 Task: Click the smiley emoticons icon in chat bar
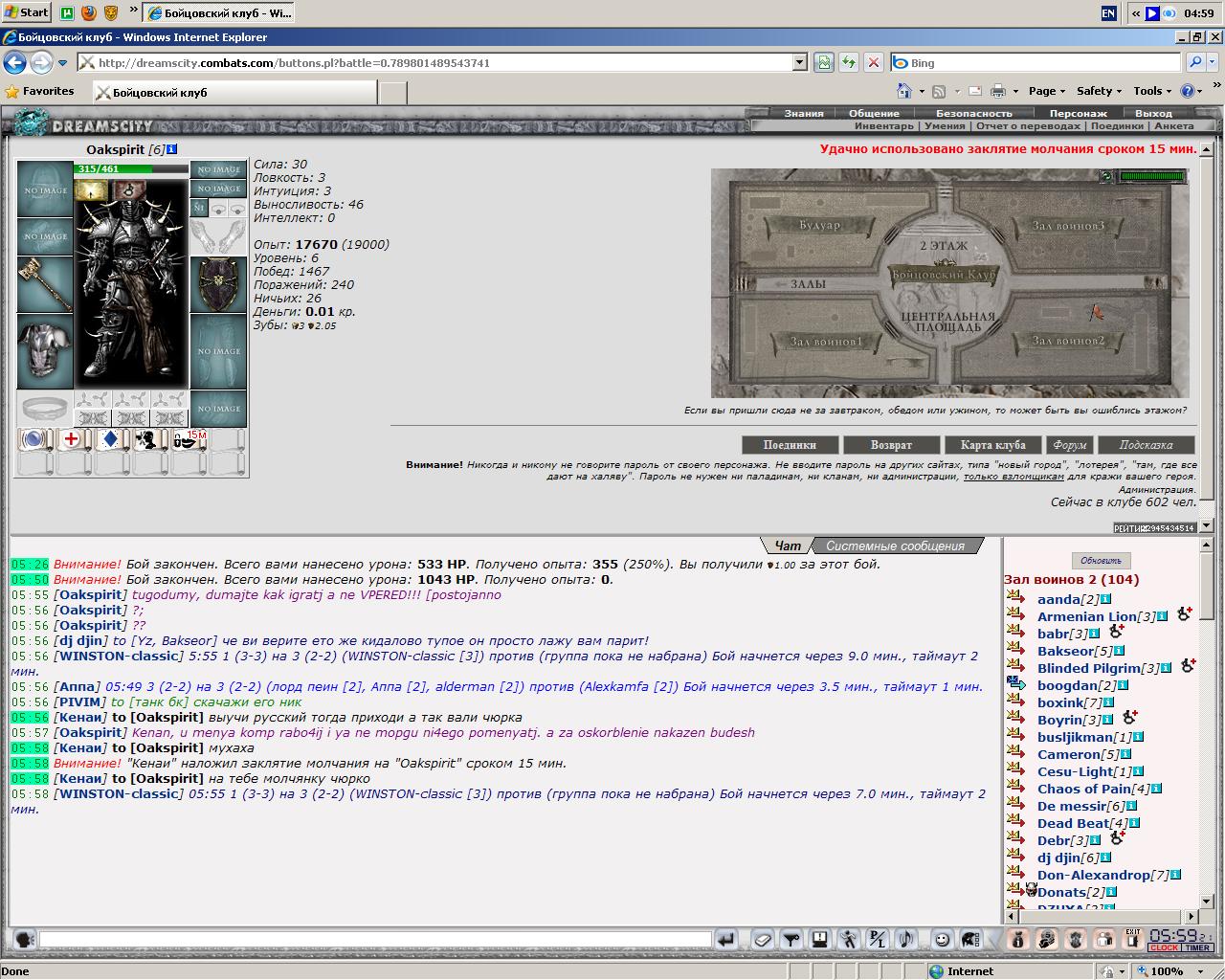coord(943,940)
